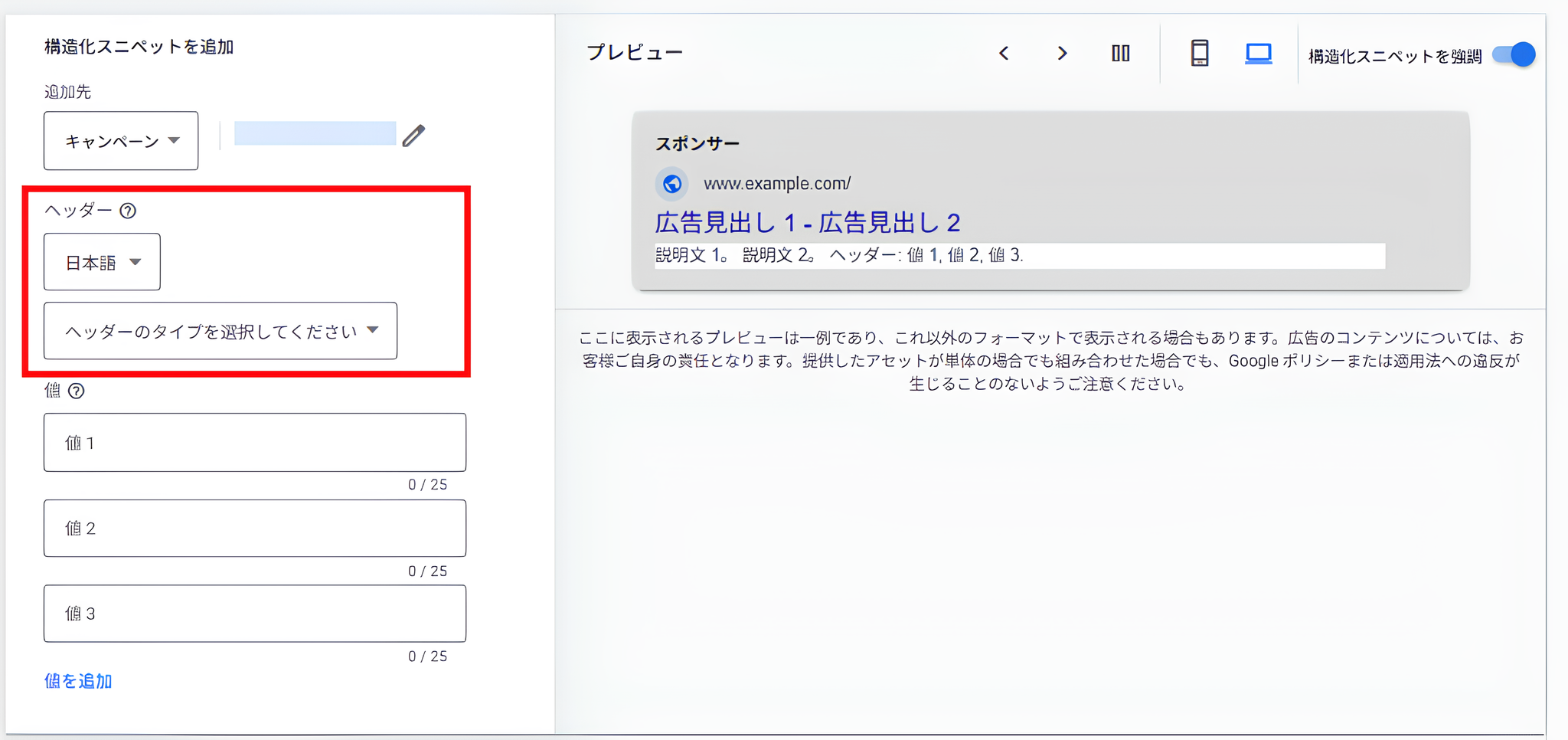Click the pencil icon to edit campaign name
The image size is (1568, 740).
pos(413,135)
